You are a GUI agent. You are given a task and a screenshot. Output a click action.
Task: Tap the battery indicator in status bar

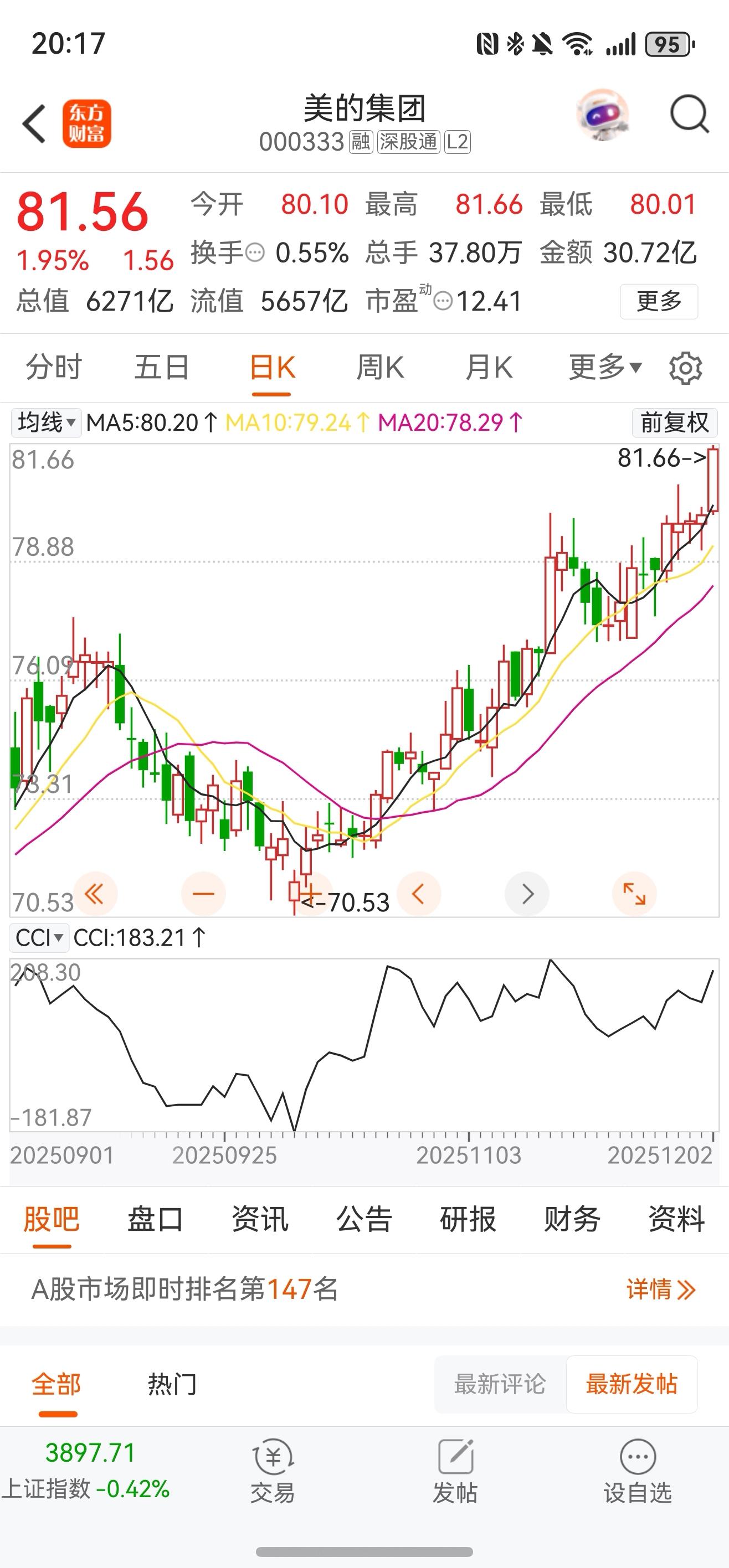670,44
